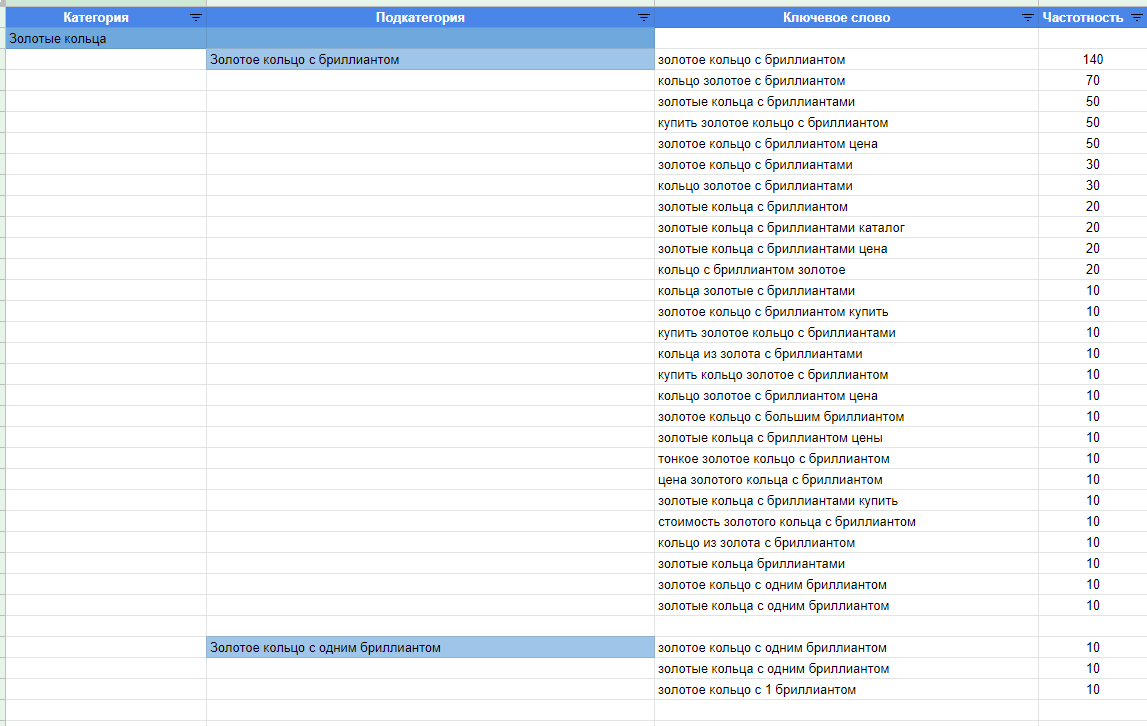Click the frequency value 70
Screen dimensions: 1147x726
pos(1093,81)
